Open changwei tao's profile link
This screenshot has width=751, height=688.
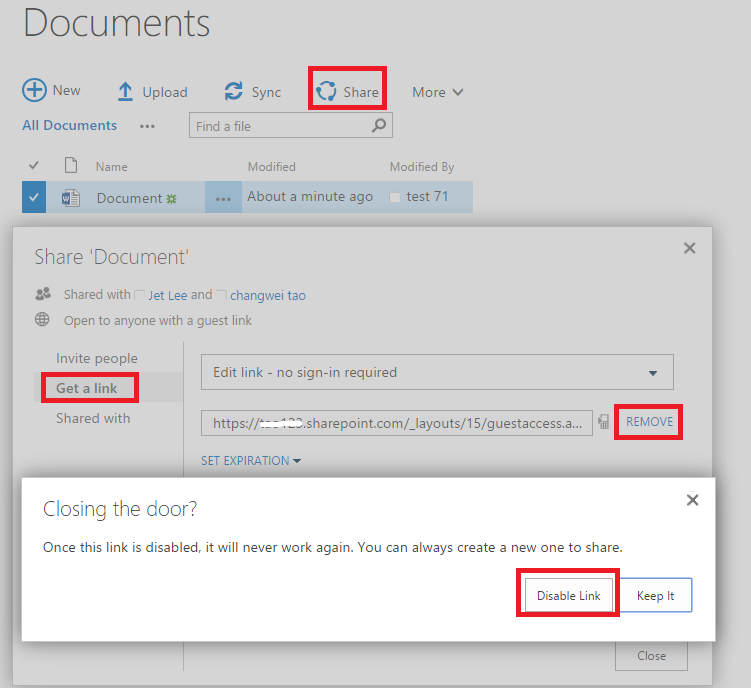268,295
